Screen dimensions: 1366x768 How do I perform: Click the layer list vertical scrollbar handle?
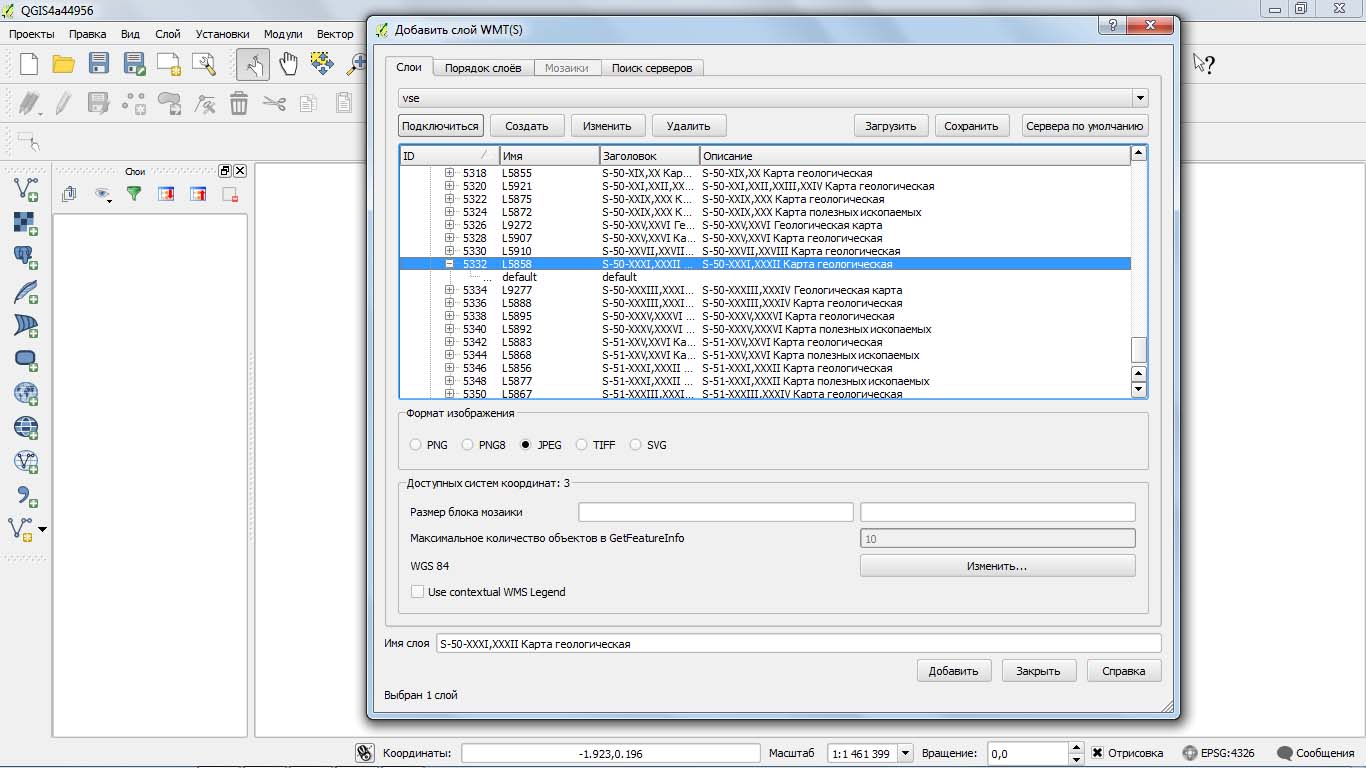[1138, 350]
